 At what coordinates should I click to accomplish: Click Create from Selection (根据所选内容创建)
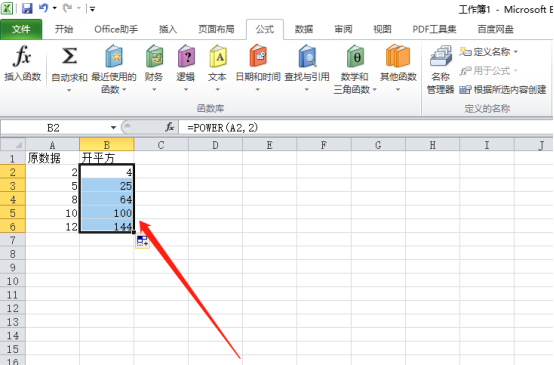pos(503,90)
